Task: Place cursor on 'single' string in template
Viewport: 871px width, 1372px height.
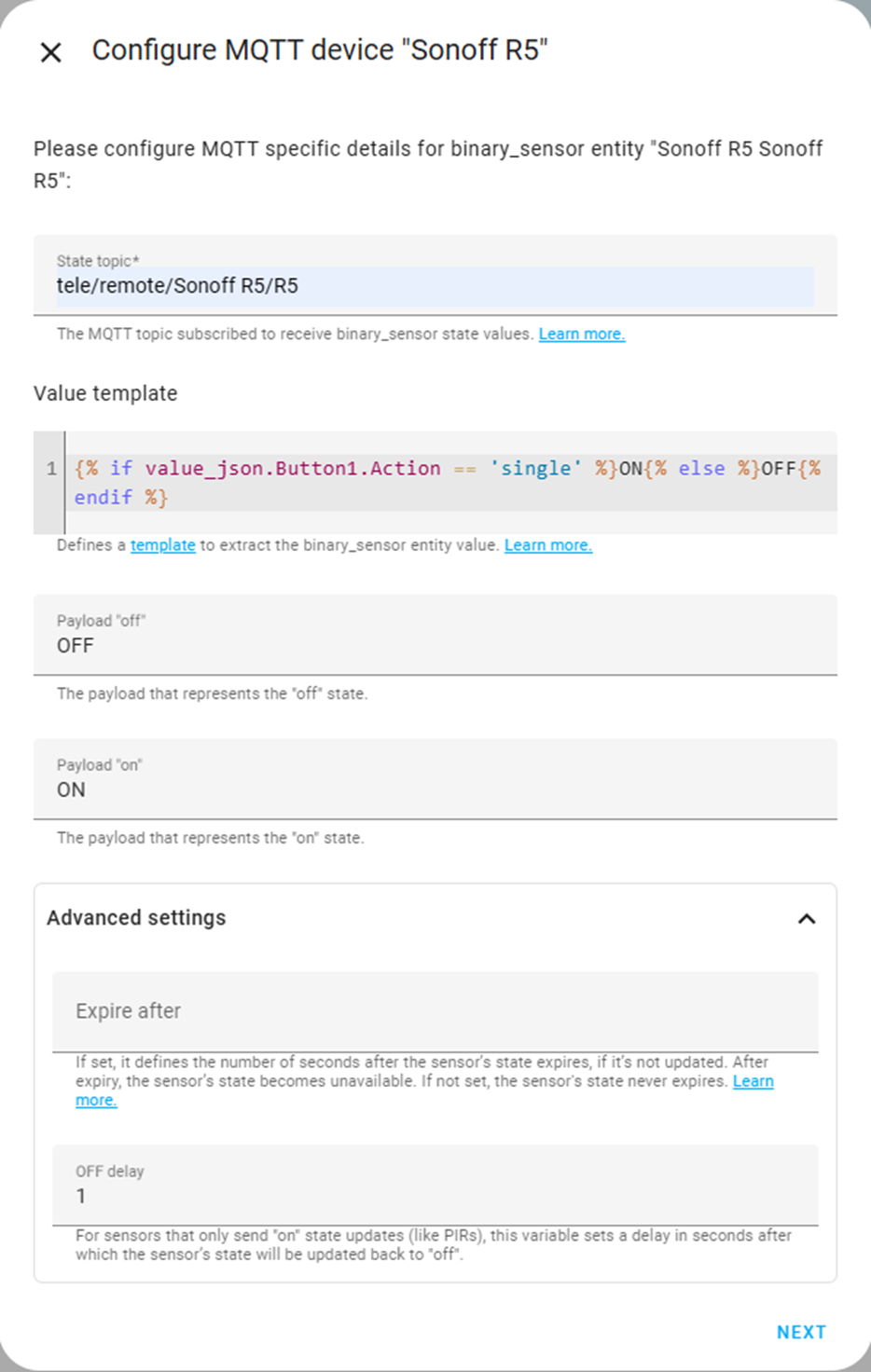Action: (x=535, y=469)
